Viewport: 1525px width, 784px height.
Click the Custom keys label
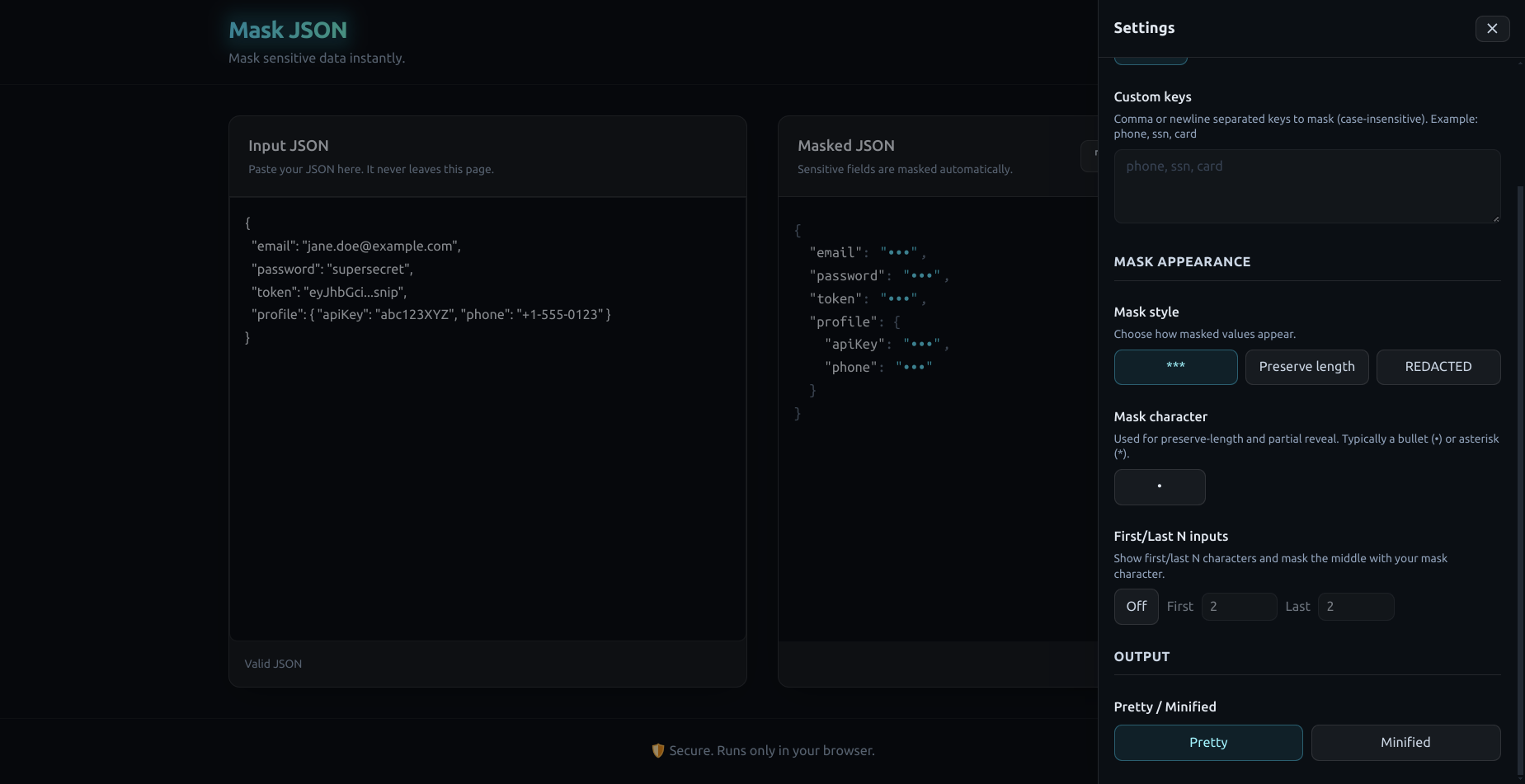pos(1152,96)
